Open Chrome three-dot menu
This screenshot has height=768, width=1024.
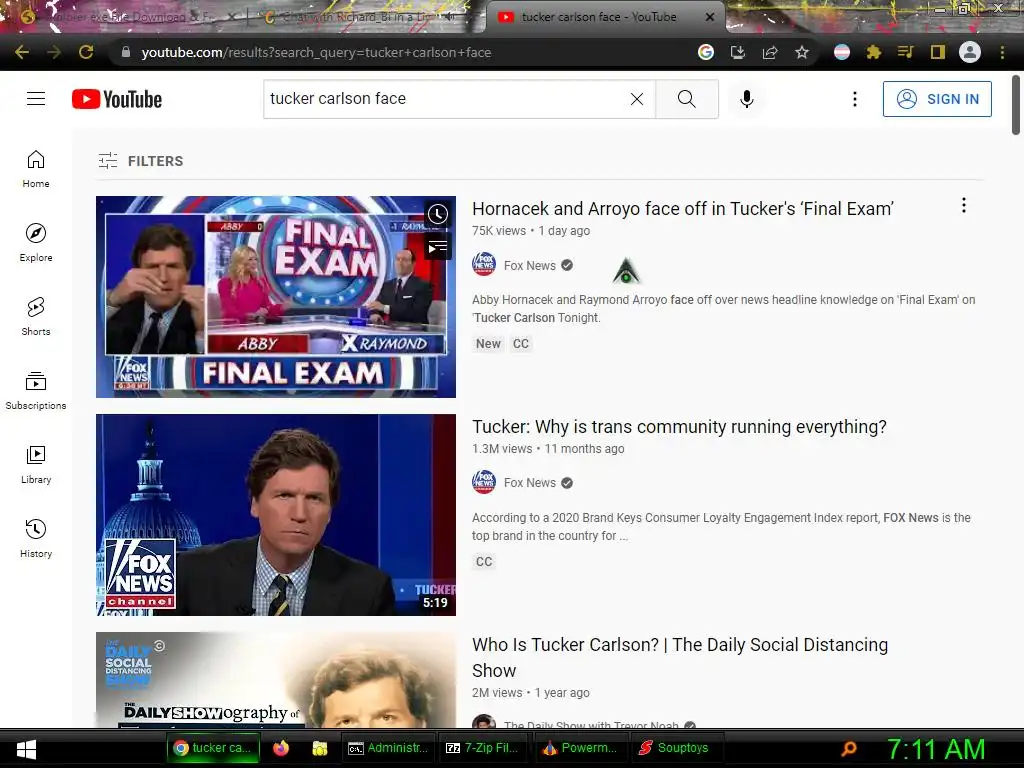coord(1002,52)
